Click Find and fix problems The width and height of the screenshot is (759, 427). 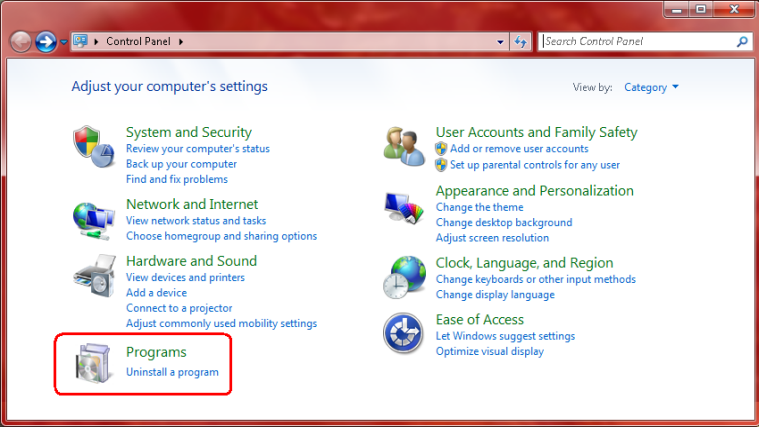[x=177, y=179]
